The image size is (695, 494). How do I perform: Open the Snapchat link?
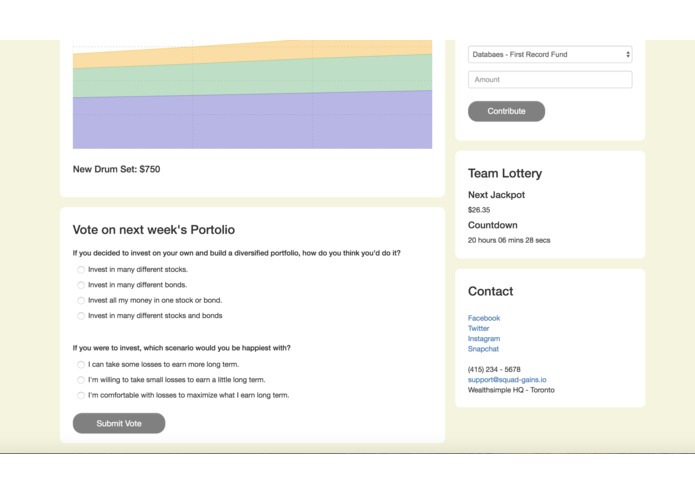pyautogui.click(x=483, y=349)
